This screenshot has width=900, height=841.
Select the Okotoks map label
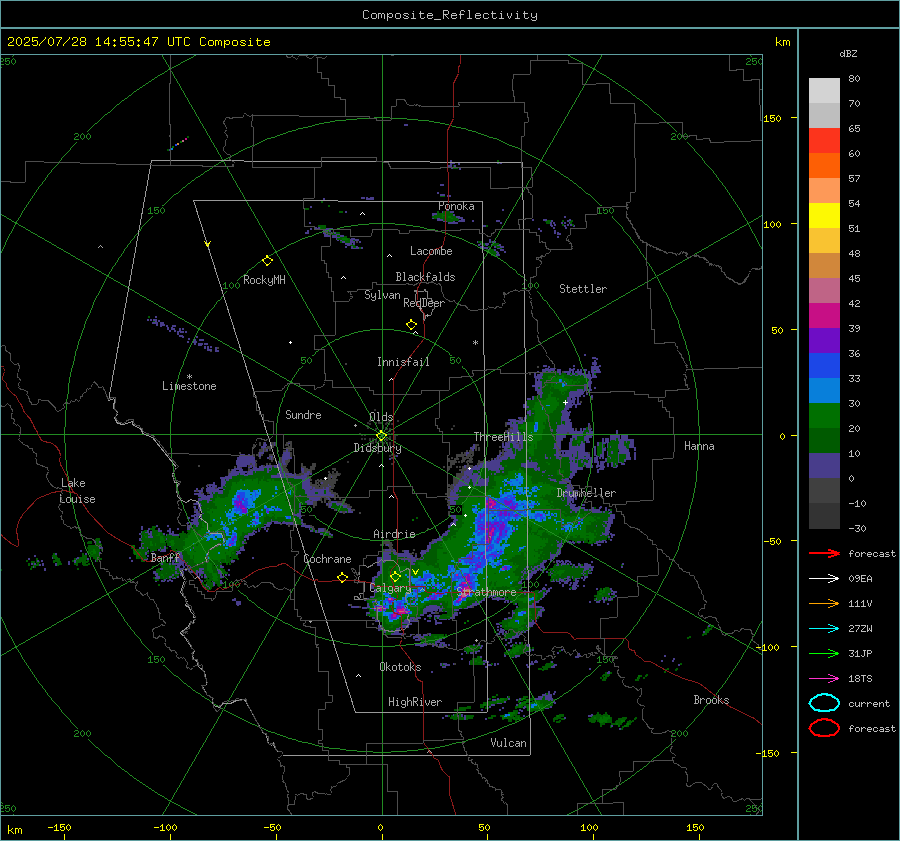click(400, 667)
